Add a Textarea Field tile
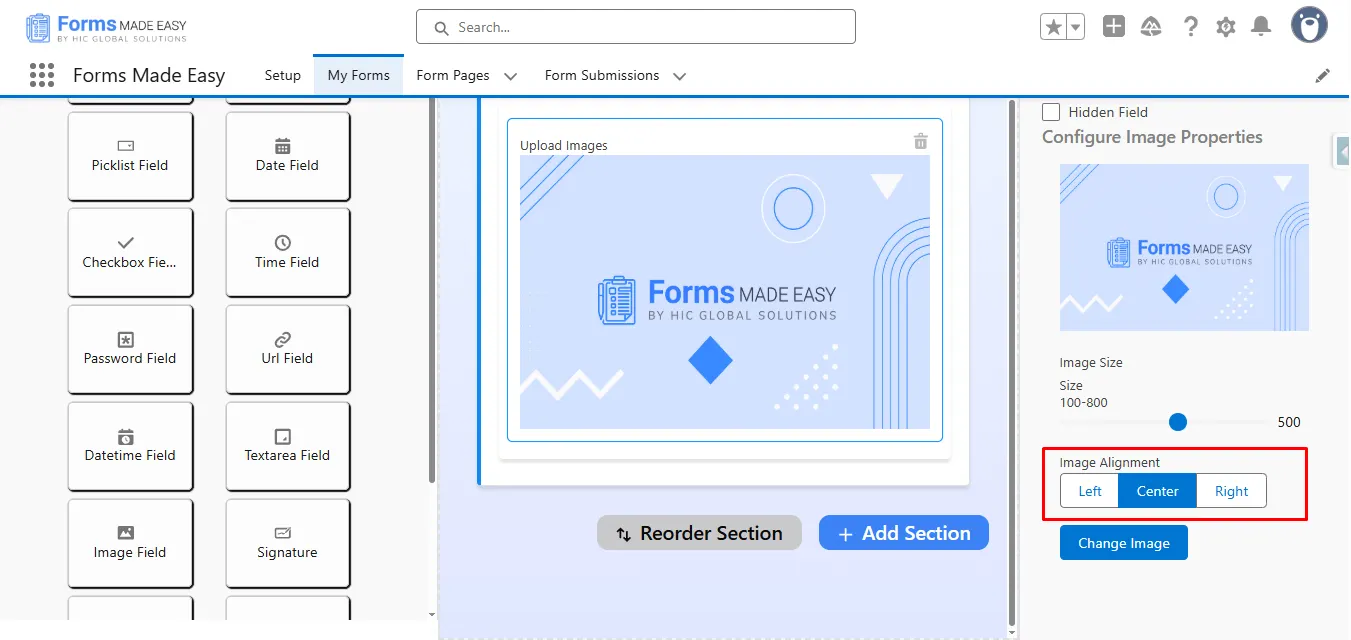The image size is (1351, 640). point(287,446)
